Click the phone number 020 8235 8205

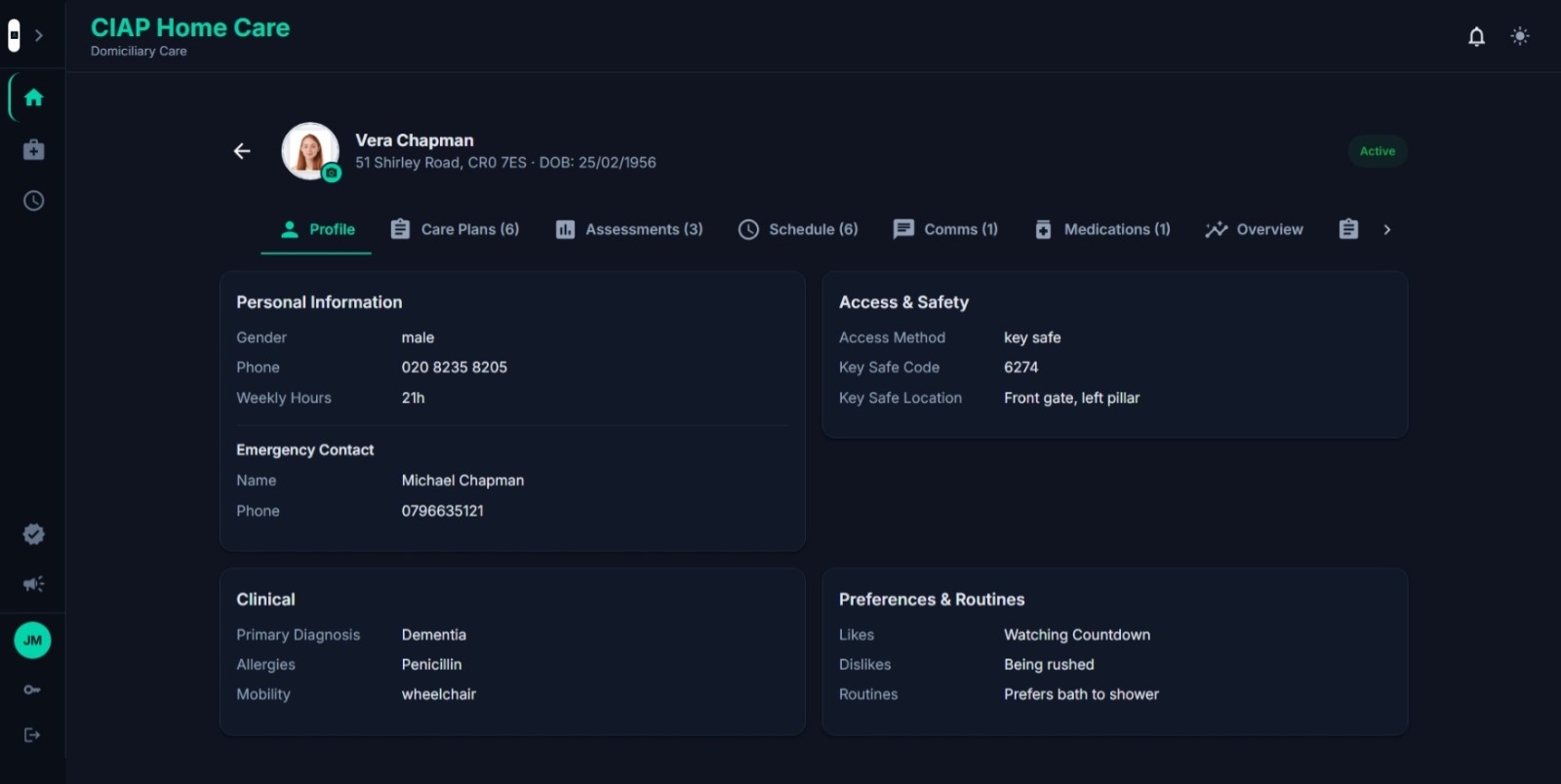(x=455, y=368)
